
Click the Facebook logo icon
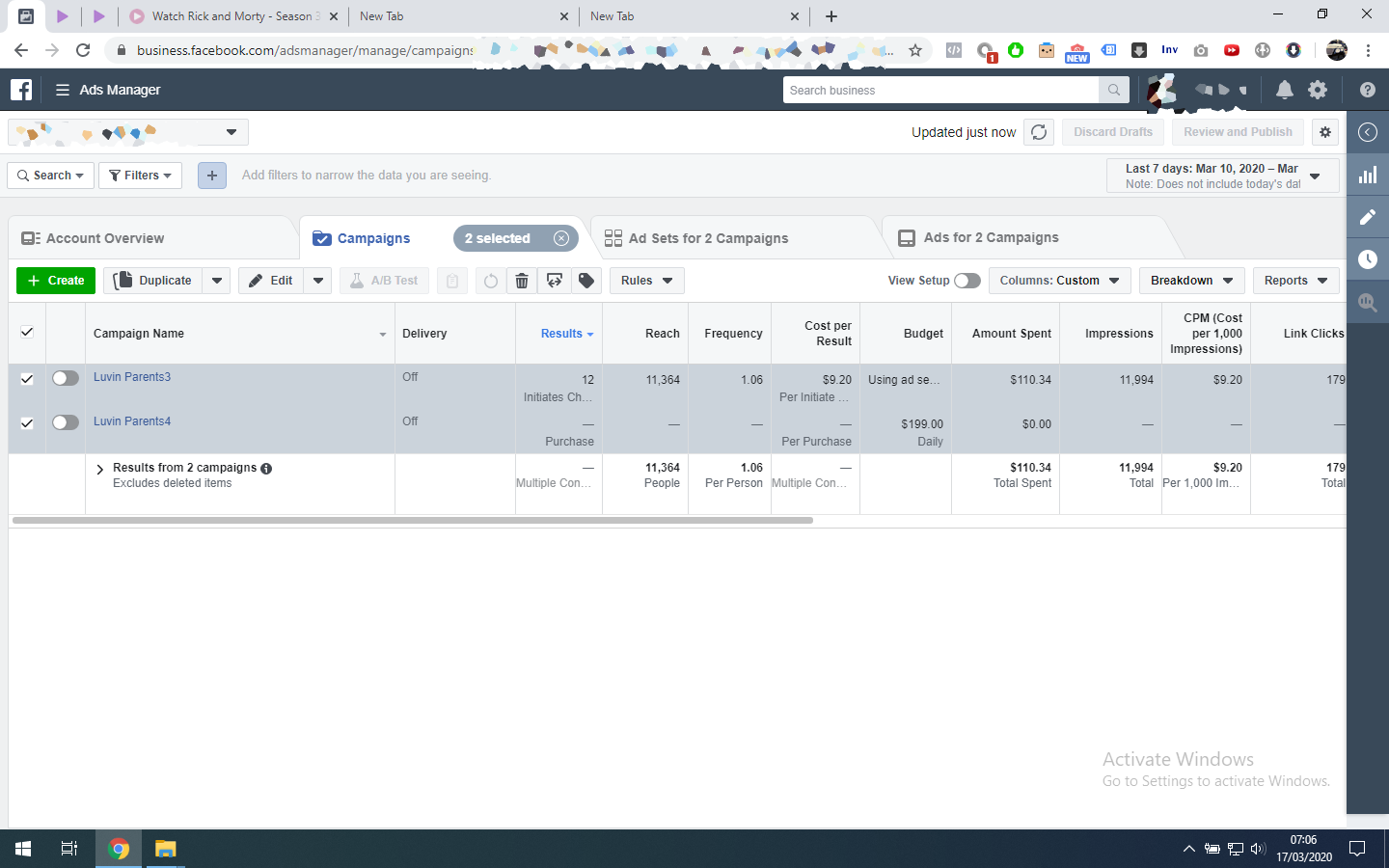21,90
